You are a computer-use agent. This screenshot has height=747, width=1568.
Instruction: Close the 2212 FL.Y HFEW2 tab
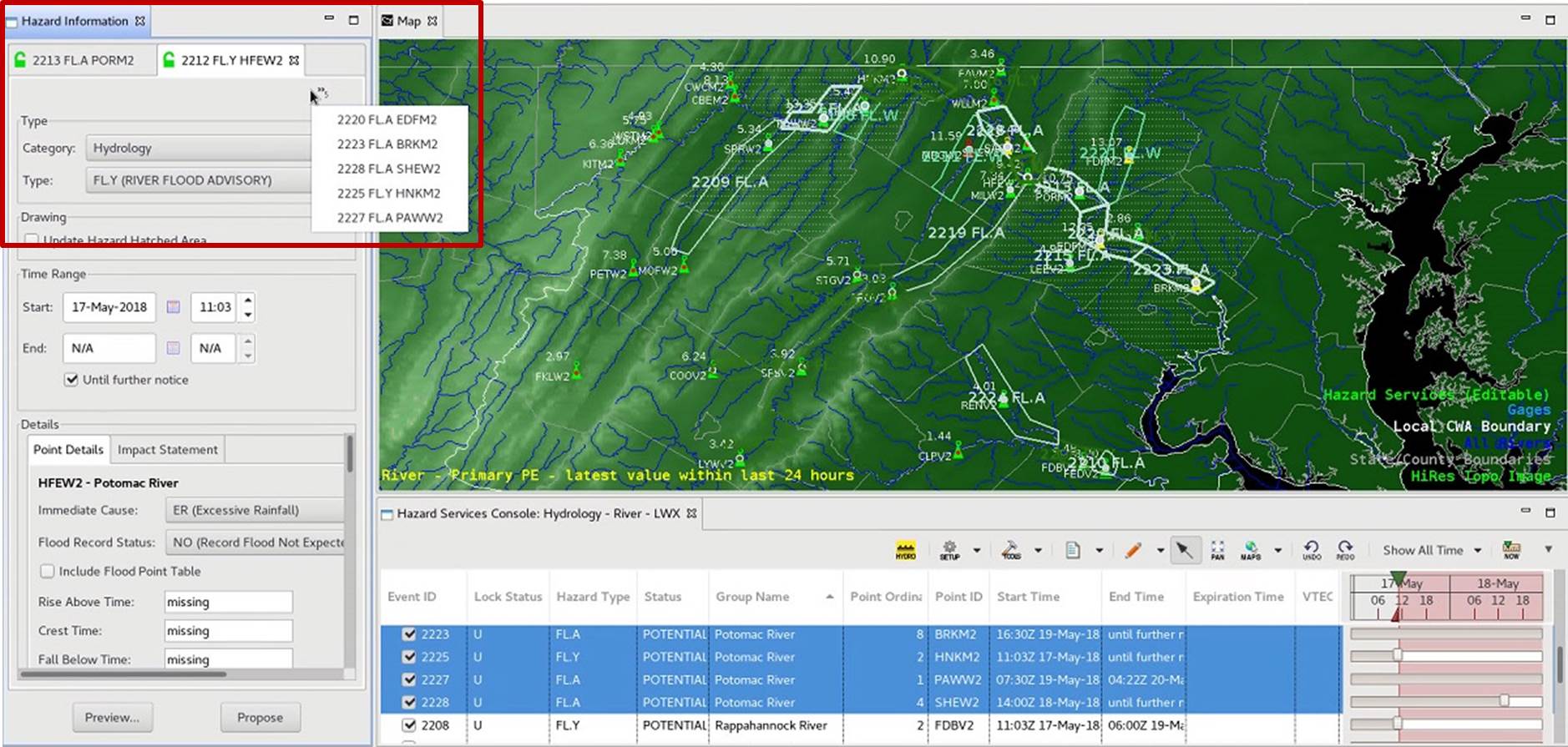294,60
